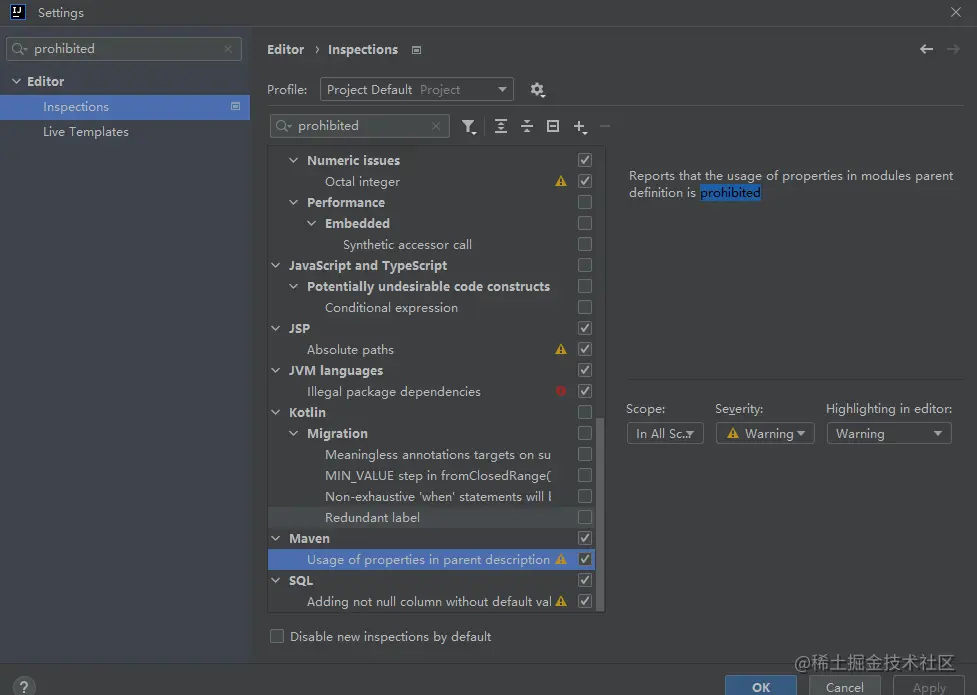Image resolution: width=977 pixels, height=695 pixels.
Task: Click the Collapse All tree icon
Action: click(527, 127)
